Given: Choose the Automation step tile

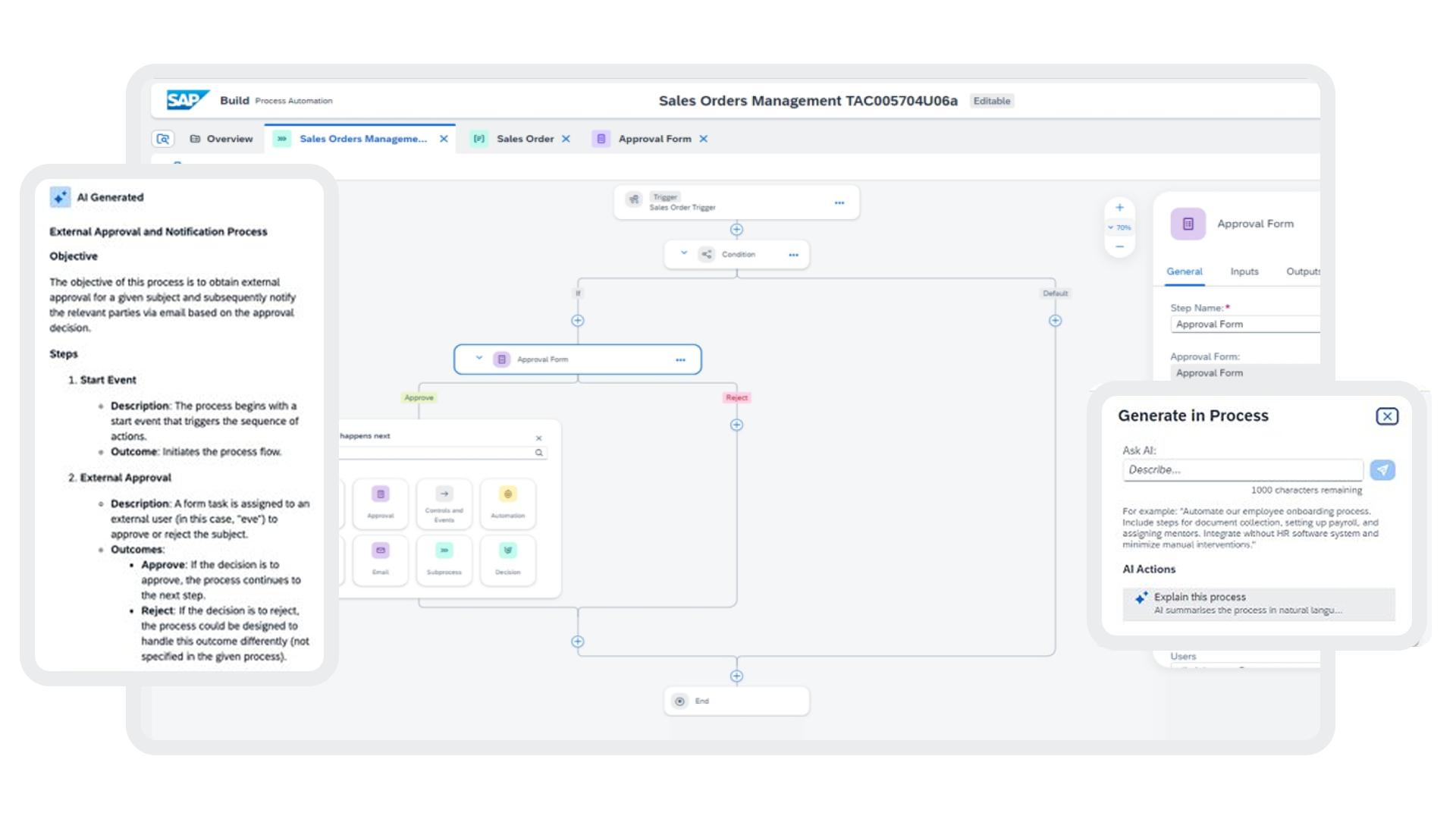Looking at the screenshot, I should (507, 503).
